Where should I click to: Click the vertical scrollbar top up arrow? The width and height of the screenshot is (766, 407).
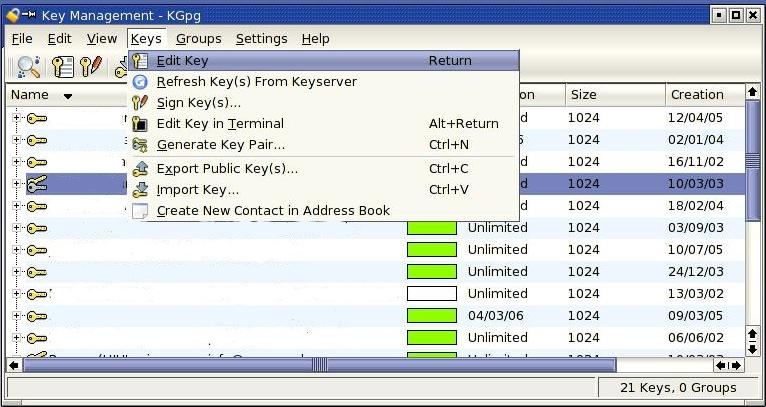(x=752, y=92)
